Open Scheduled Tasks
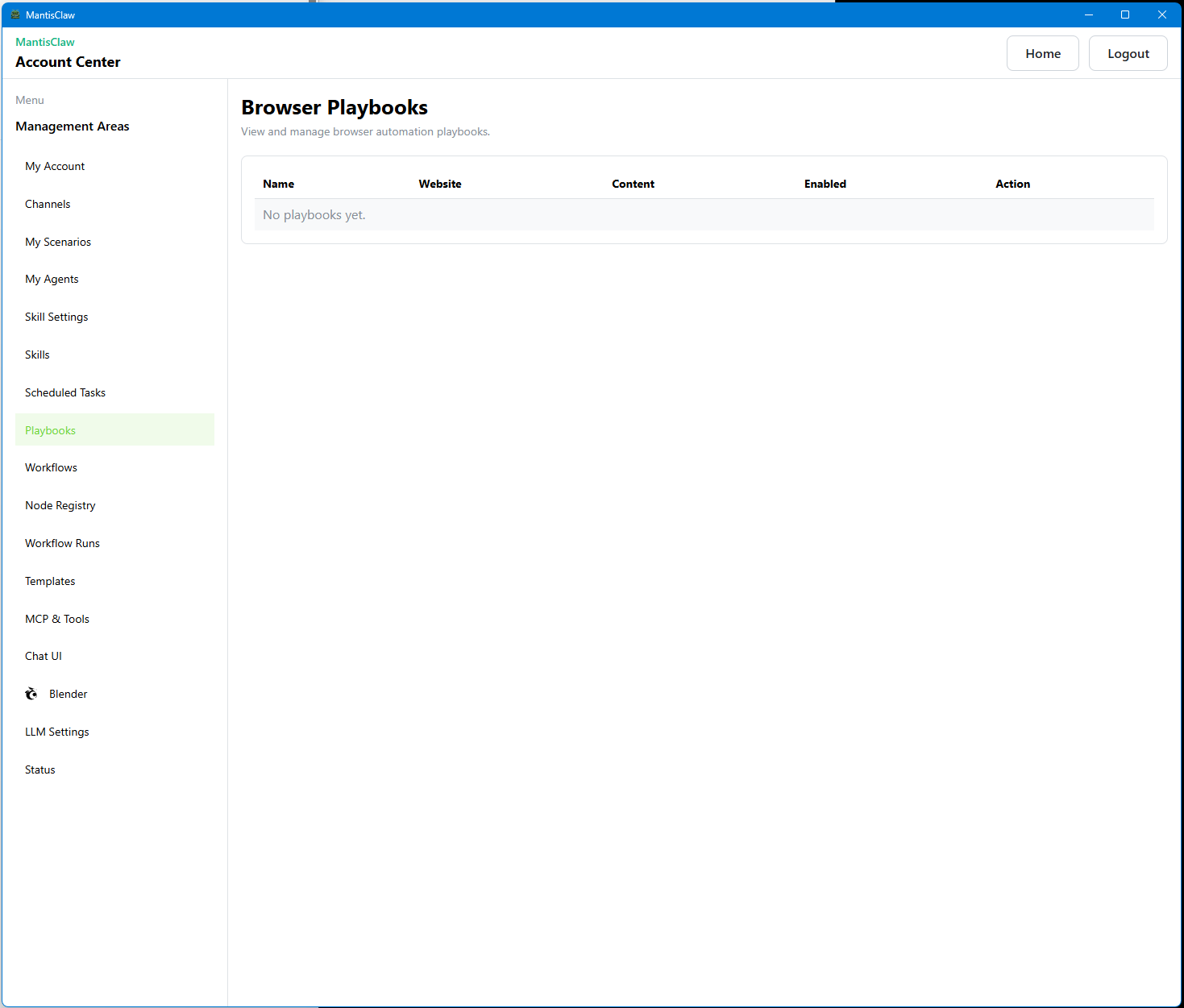The width and height of the screenshot is (1184, 1008). coord(65,392)
